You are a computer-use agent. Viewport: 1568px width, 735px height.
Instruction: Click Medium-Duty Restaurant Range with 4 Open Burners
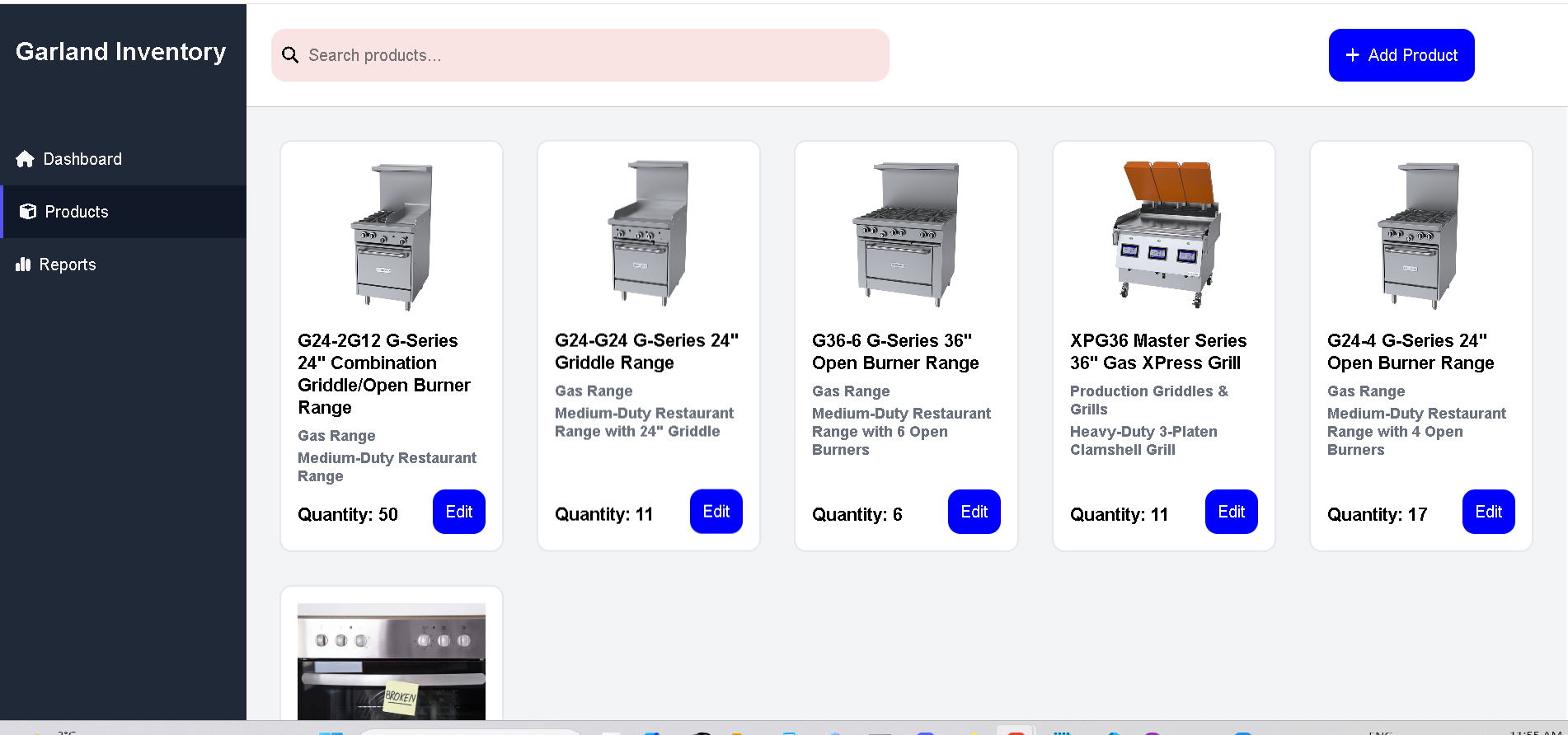click(x=1416, y=432)
